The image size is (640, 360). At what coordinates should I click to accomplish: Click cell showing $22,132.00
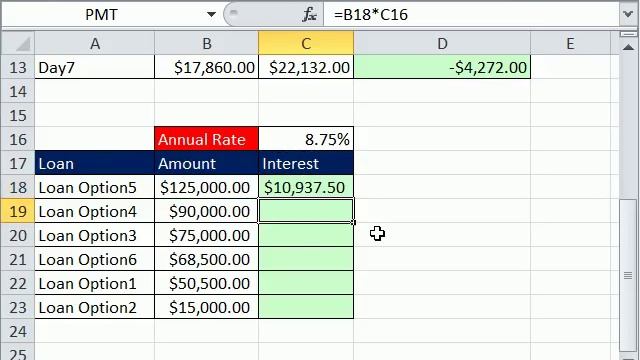click(306, 67)
